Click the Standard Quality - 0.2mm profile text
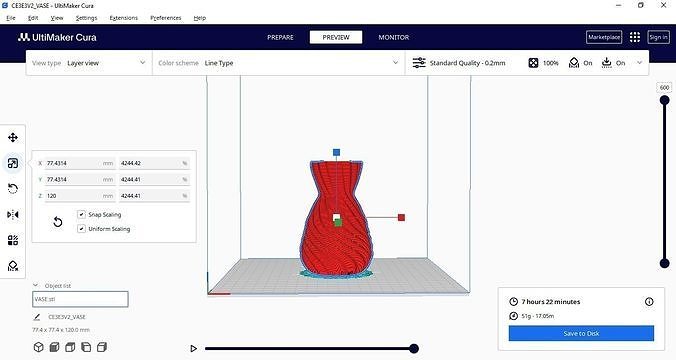 467,63
